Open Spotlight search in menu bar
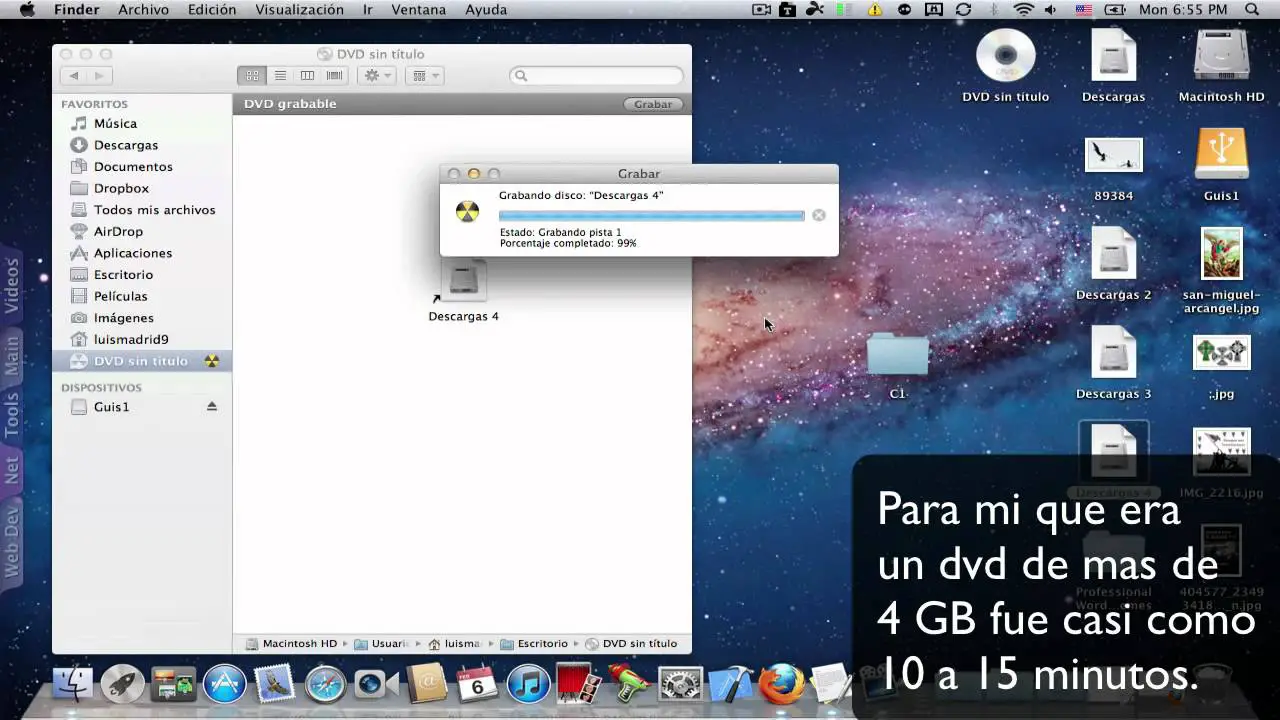 [1252, 10]
